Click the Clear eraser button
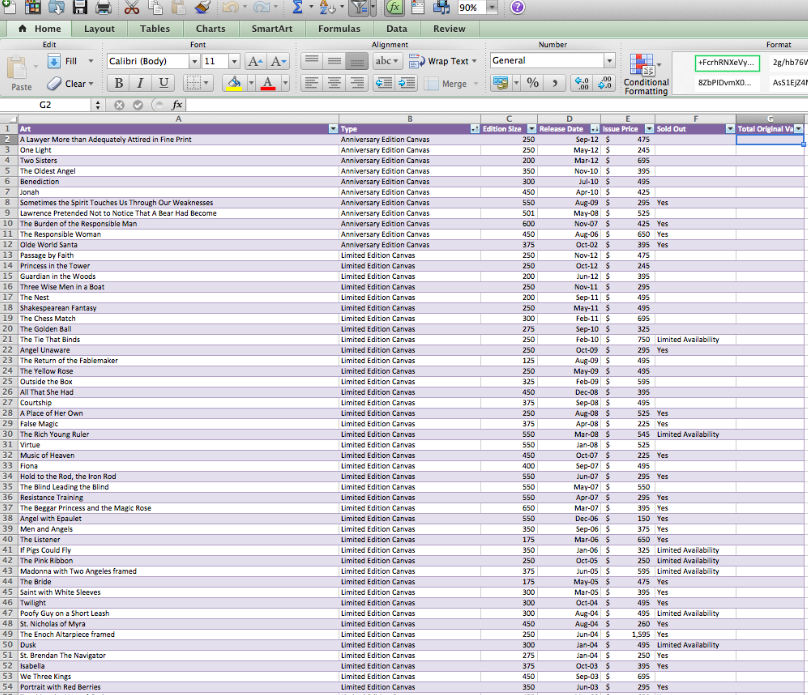 [x=70, y=83]
